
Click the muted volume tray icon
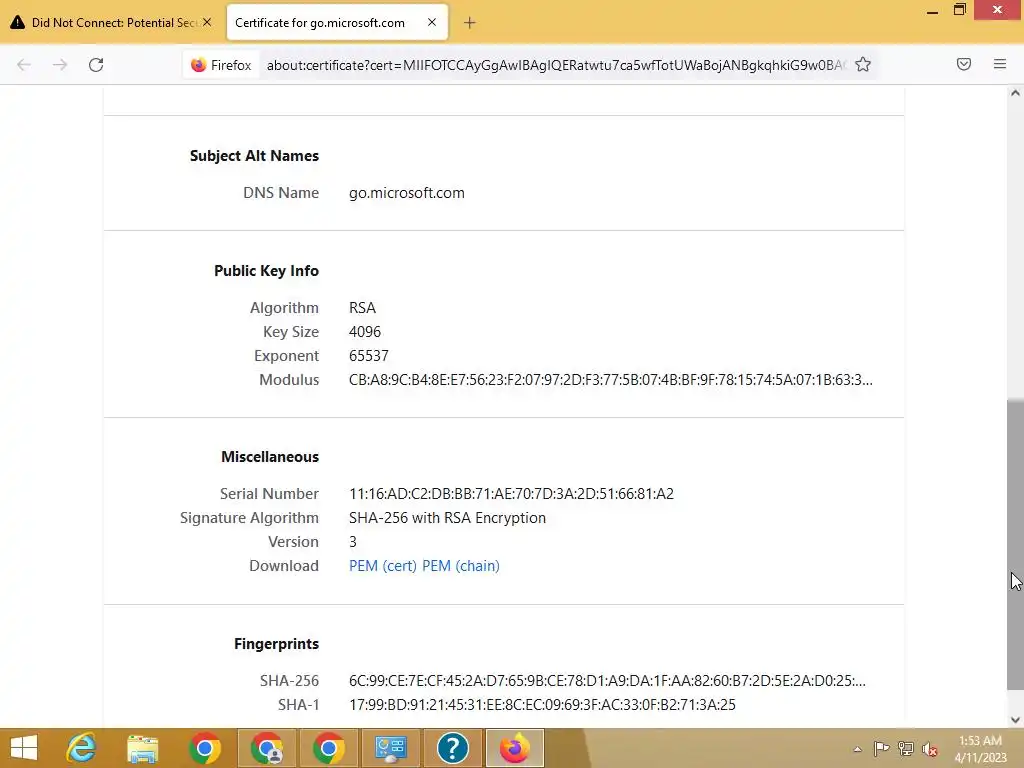click(x=930, y=749)
